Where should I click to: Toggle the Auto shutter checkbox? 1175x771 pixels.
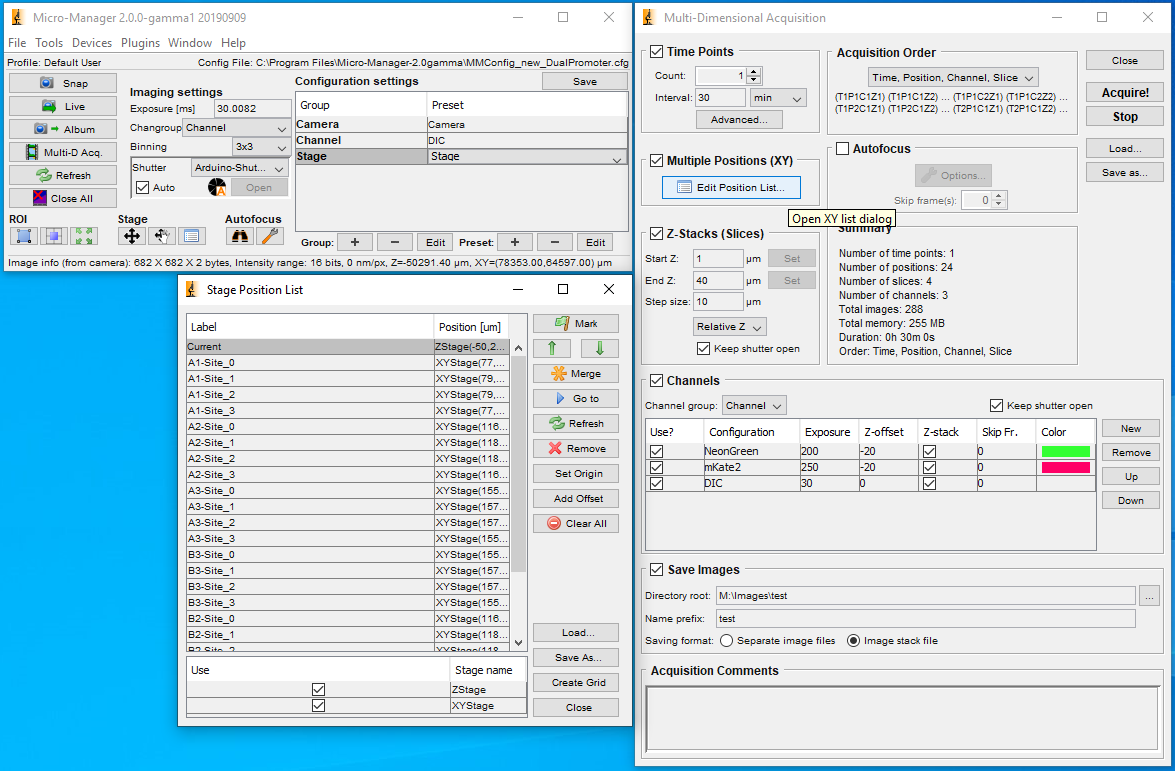tap(142, 187)
